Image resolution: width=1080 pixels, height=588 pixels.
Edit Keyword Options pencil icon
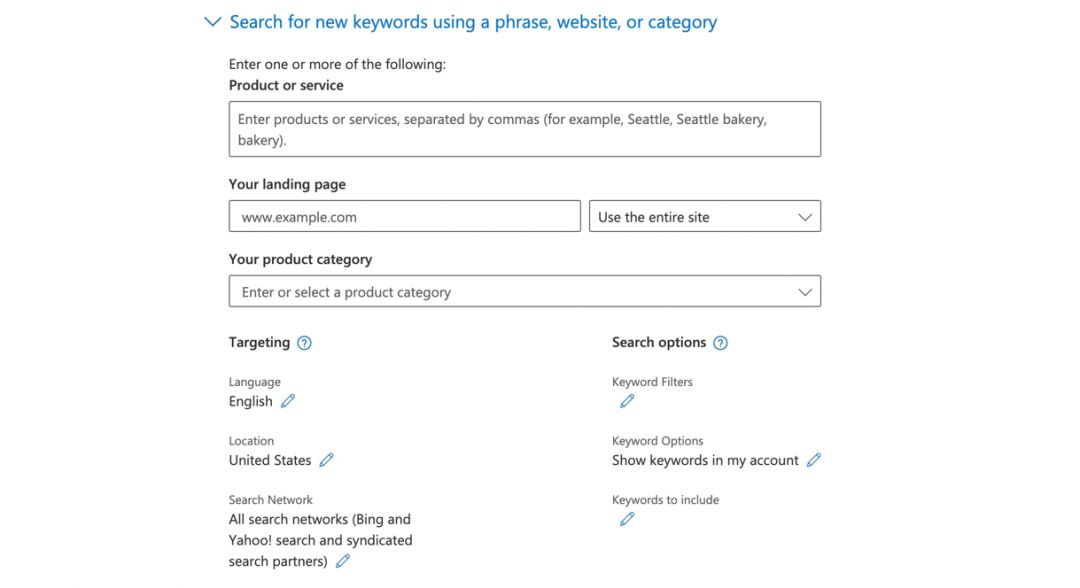coord(814,460)
